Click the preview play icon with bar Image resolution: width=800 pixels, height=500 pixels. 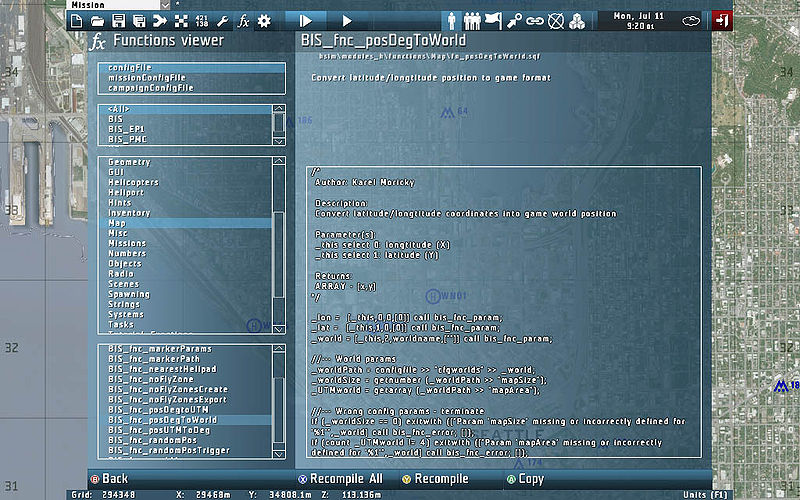click(x=306, y=21)
